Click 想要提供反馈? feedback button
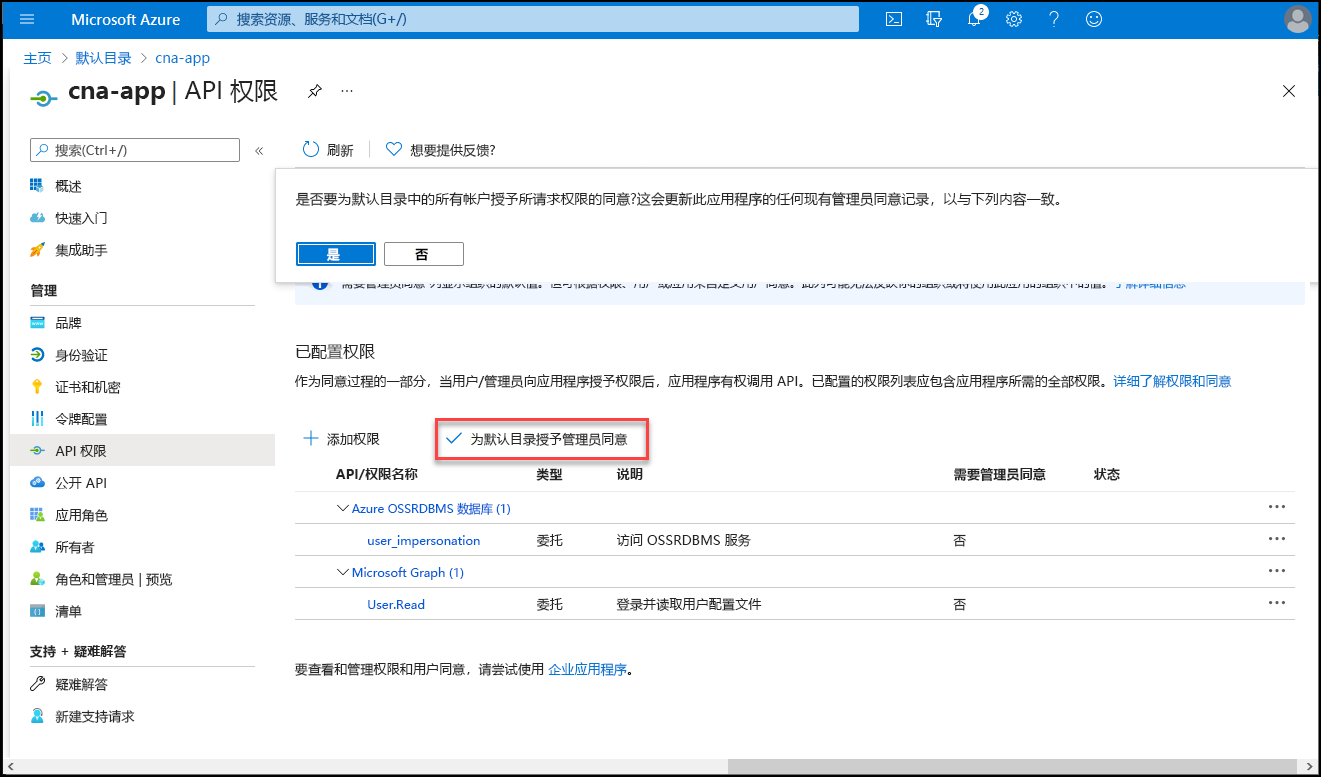 (x=441, y=150)
